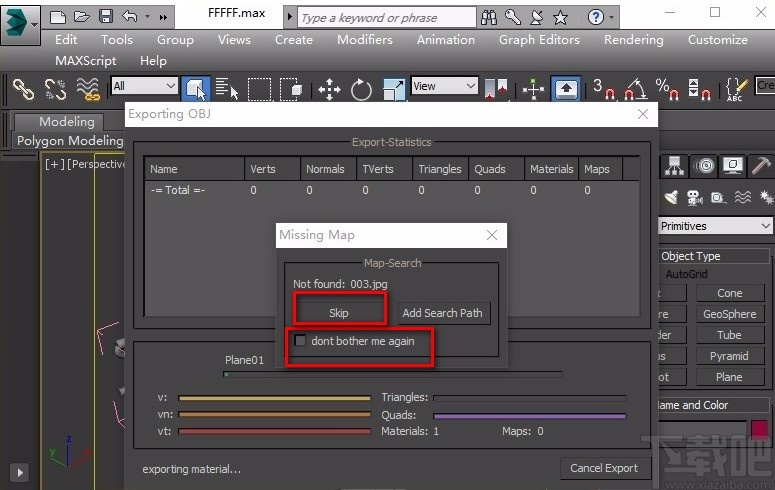The width and height of the screenshot is (775, 490).
Task: Open the Subscription Center key icon
Action: pos(513,18)
